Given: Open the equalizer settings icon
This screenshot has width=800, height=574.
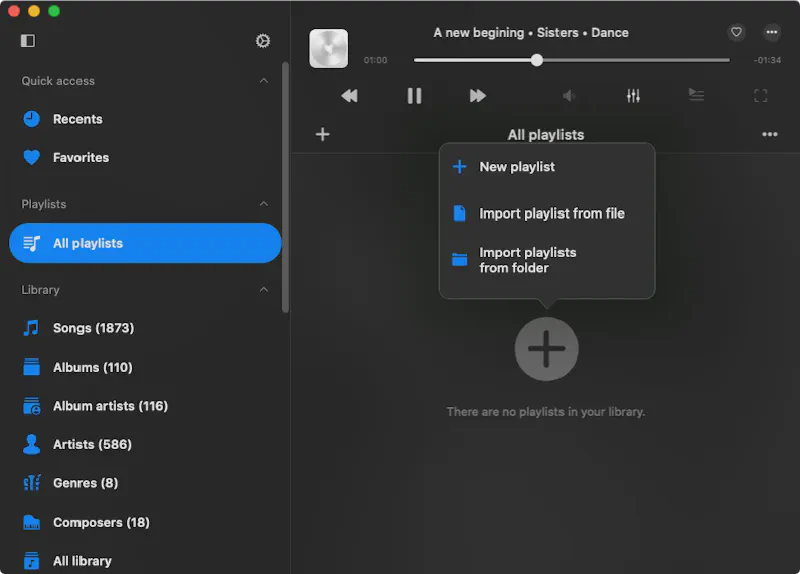Looking at the screenshot, I should point(633,96).
